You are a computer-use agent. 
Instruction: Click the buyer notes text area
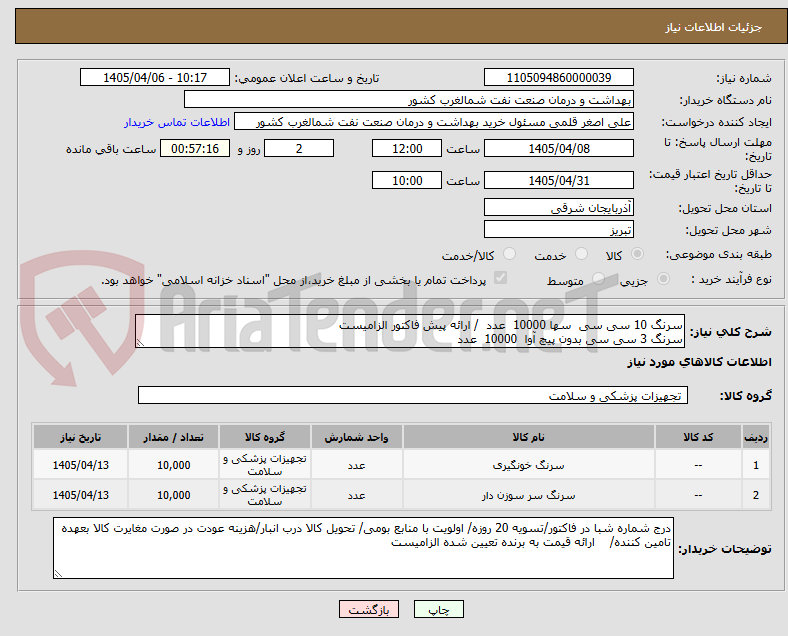click(x=363, y=548)
